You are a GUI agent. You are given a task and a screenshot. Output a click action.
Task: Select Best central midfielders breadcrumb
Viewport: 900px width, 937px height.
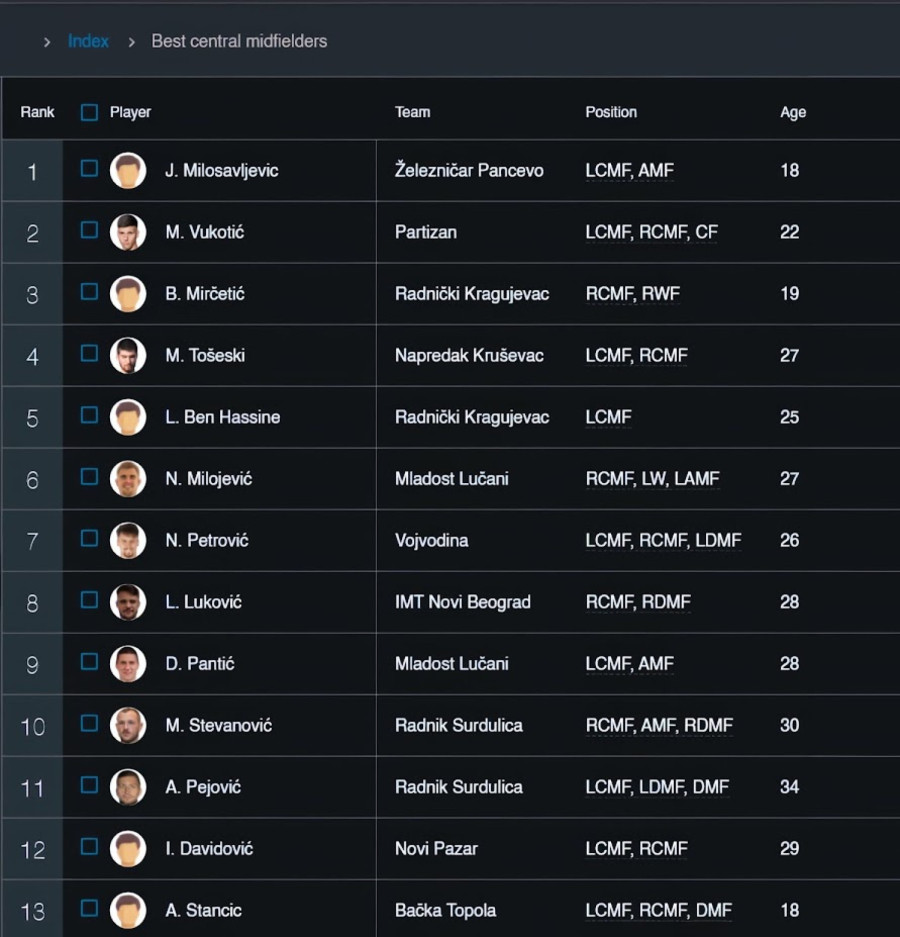[239, 41]
